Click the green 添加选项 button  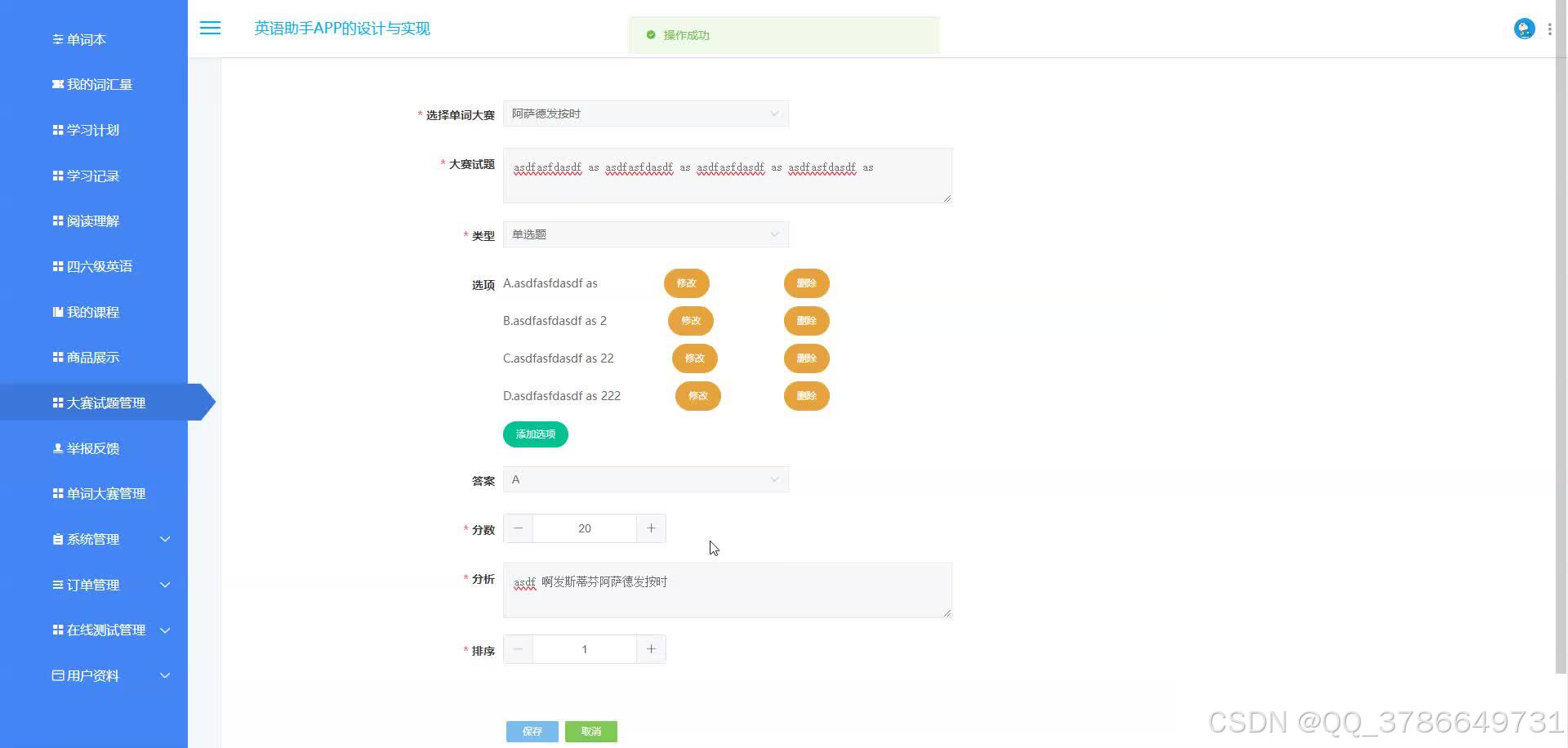[536, 434]
